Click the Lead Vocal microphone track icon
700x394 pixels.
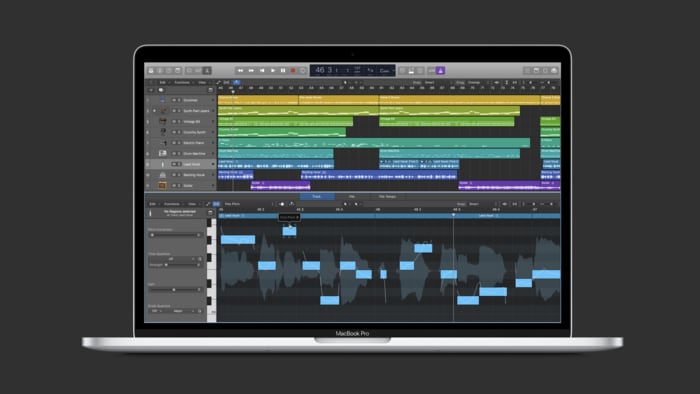tap(163, 164)
